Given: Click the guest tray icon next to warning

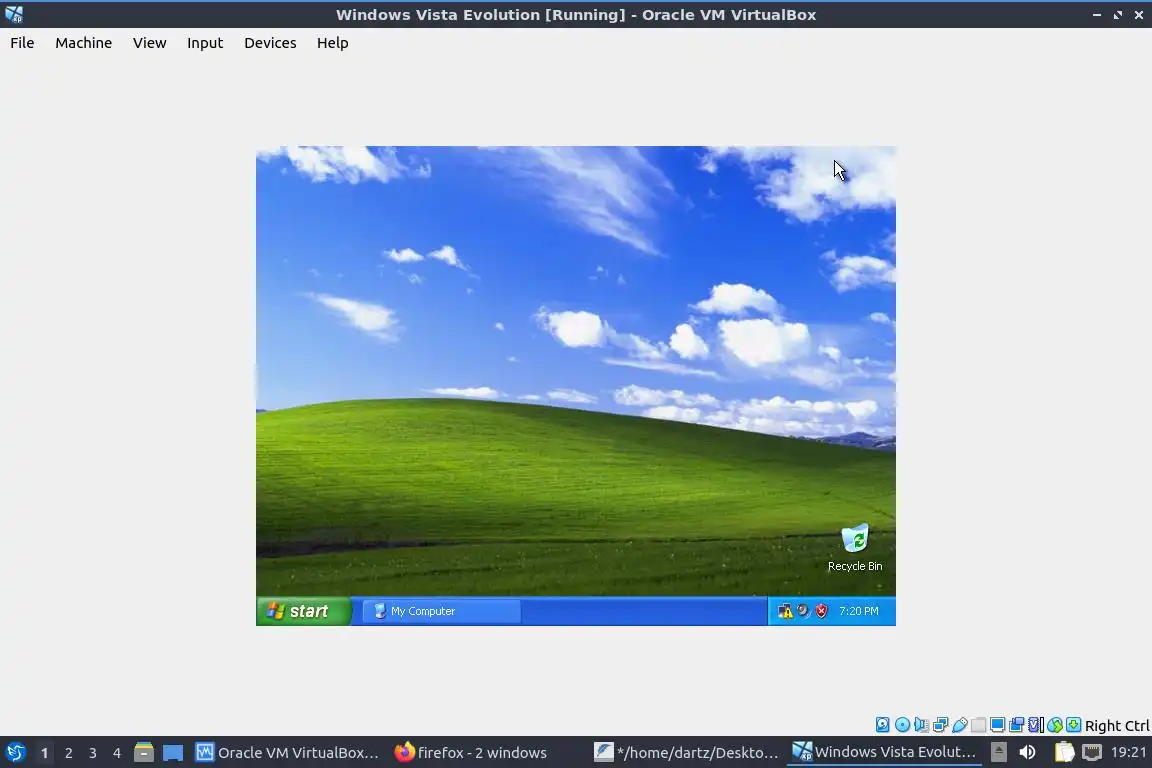Looking at the screenshot, I should (803, 611).
